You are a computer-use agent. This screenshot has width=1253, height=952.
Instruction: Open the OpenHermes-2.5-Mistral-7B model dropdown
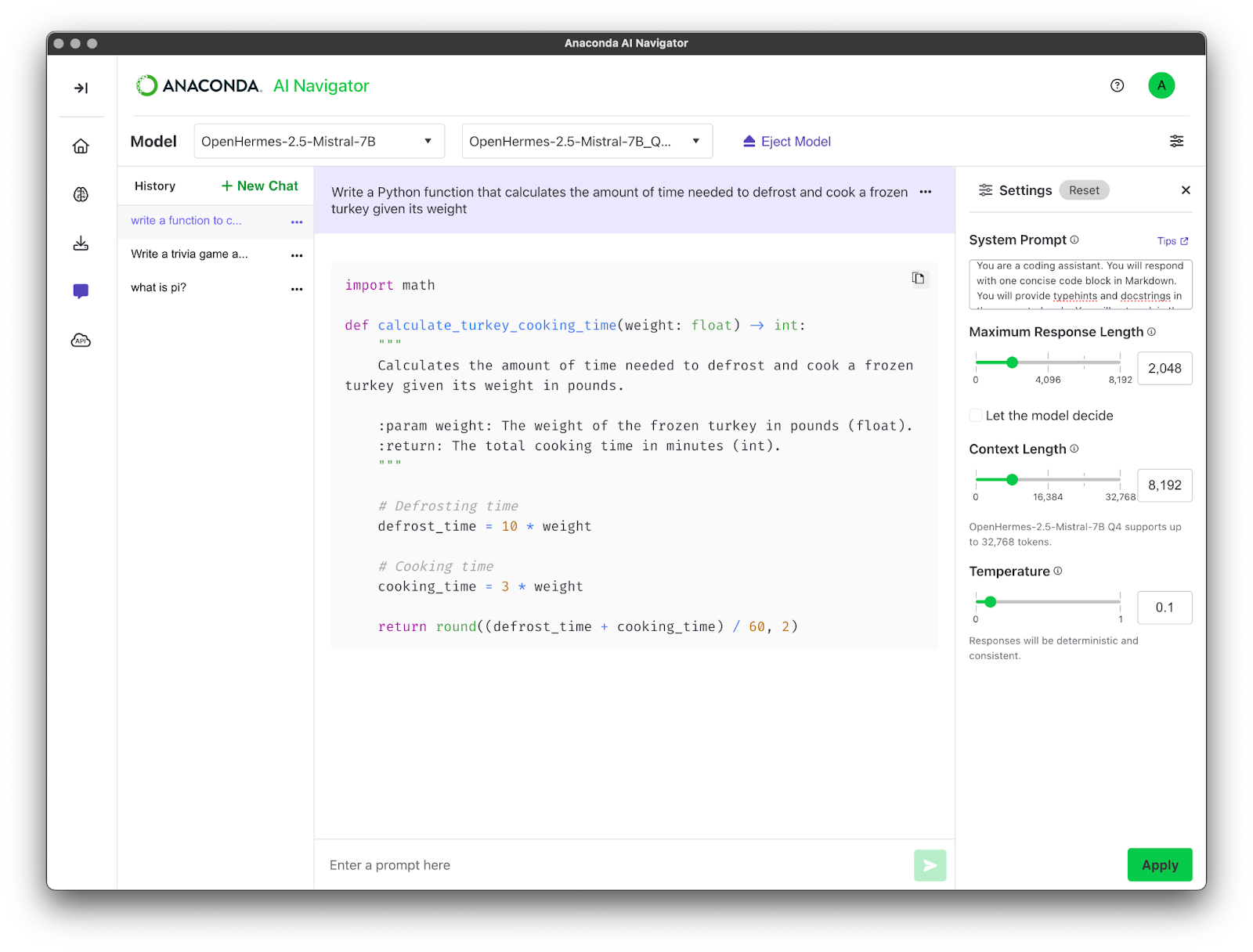(320, 141)
